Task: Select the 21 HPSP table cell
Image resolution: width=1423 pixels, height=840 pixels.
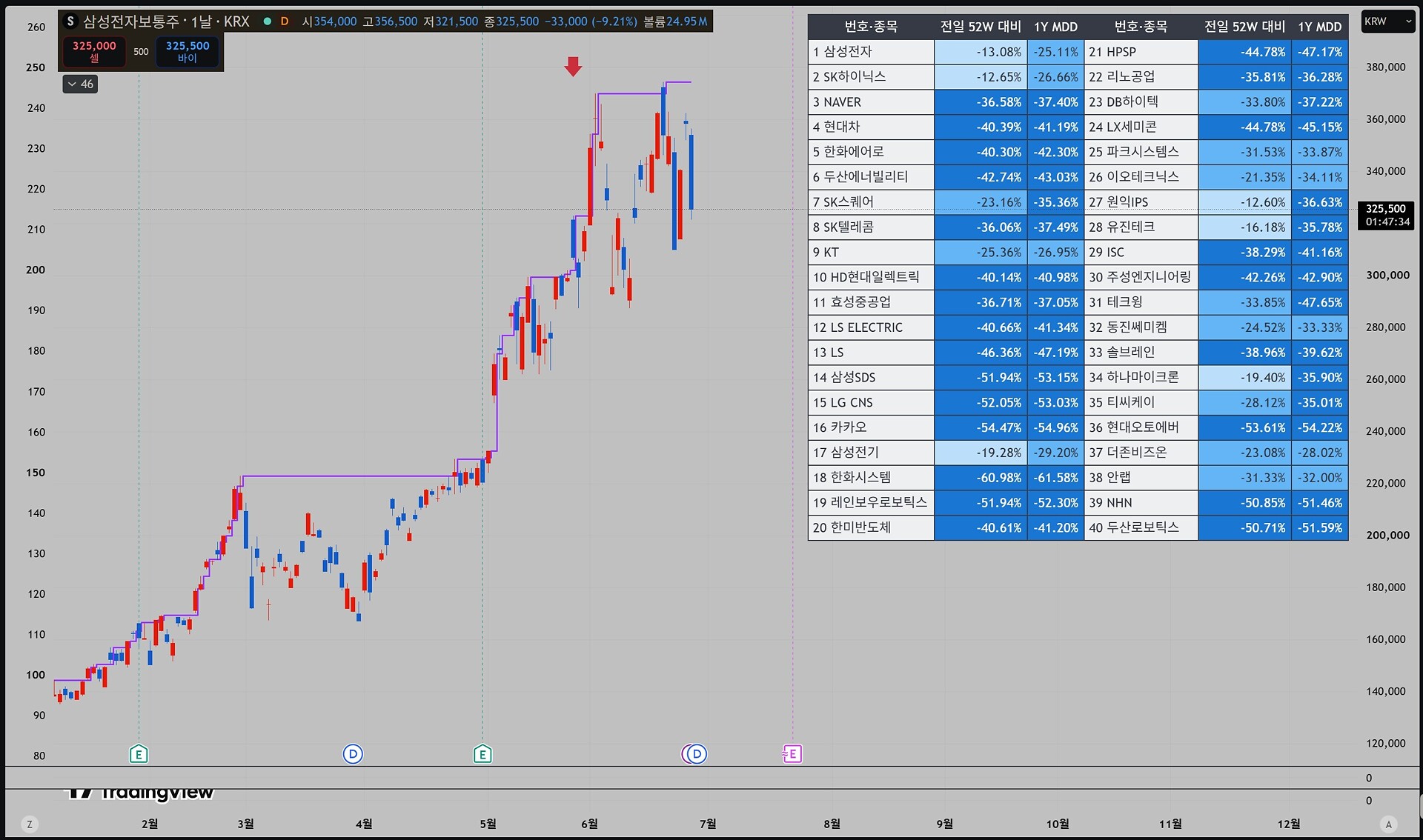Action: pos(1141,52)
